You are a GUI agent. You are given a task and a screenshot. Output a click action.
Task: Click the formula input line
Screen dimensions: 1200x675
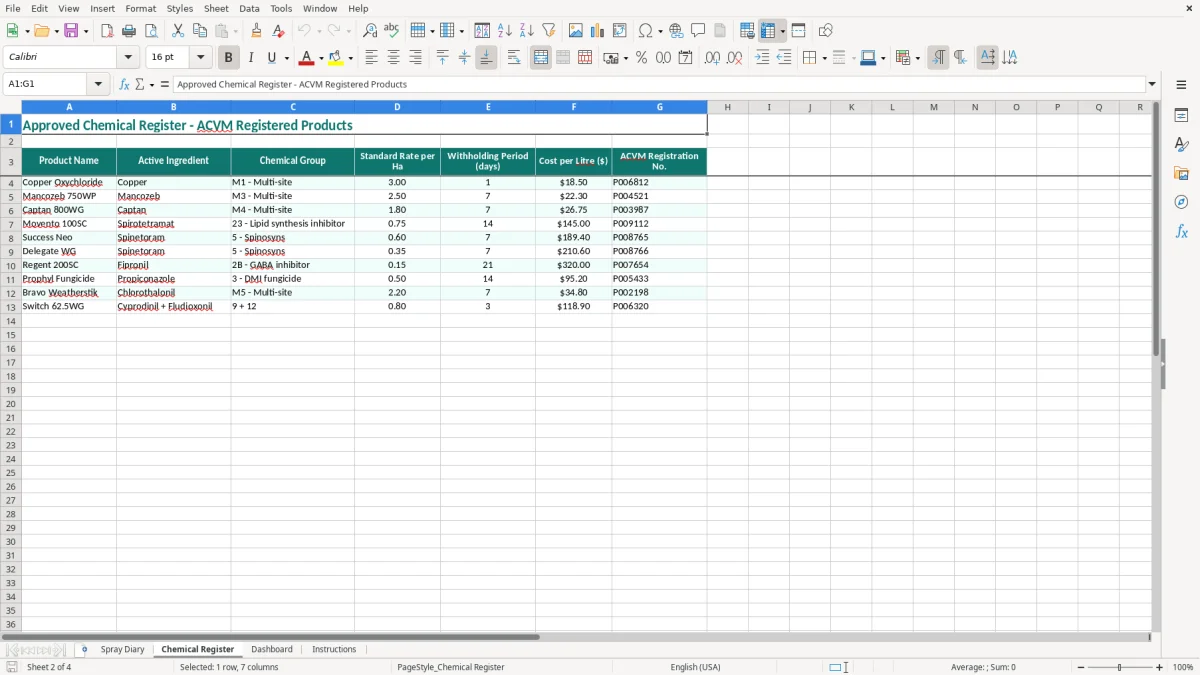(x=658, y=84)
